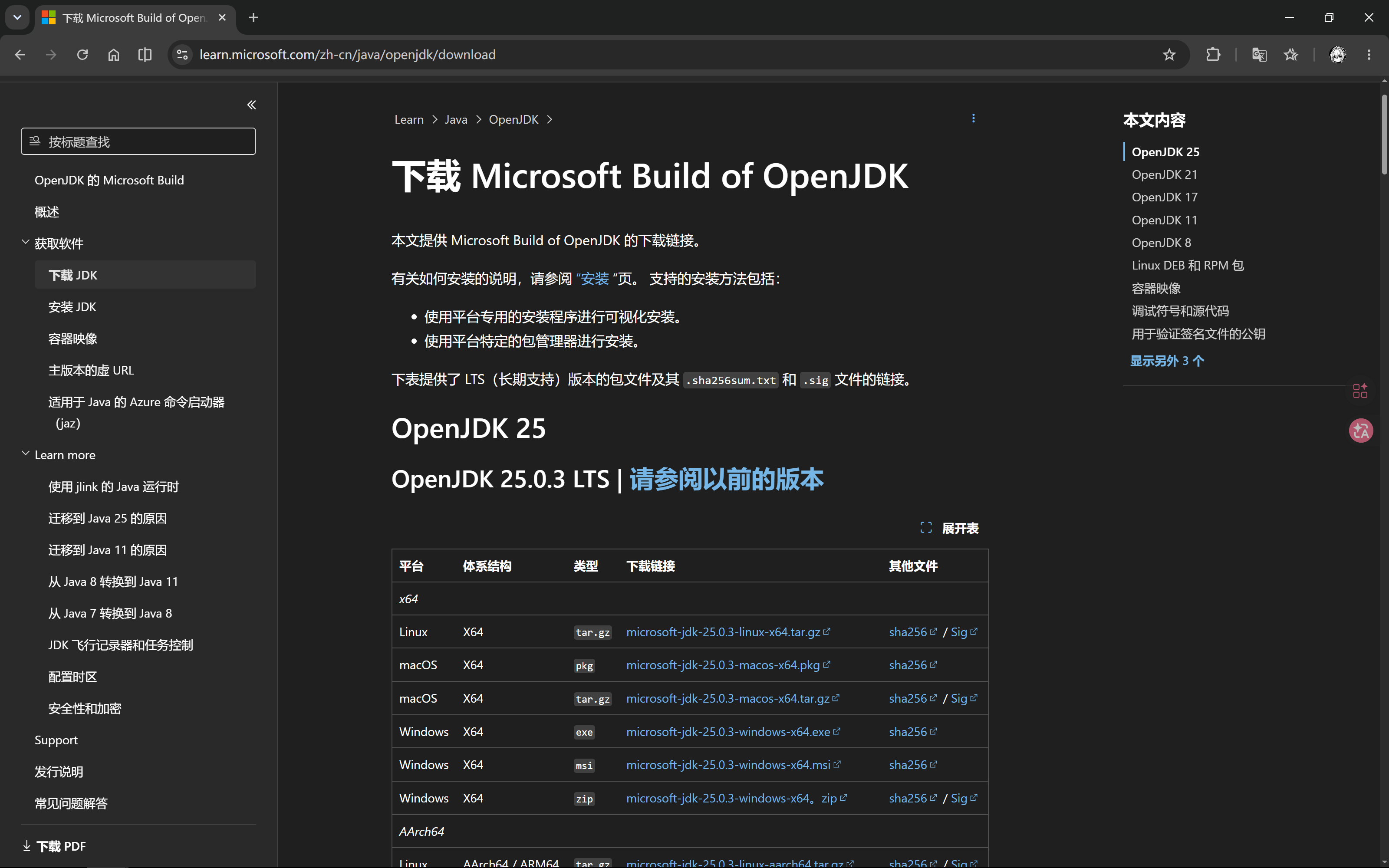Open the 概述 navigation item
The image size is (1389, 868).
tap(46, 212)
